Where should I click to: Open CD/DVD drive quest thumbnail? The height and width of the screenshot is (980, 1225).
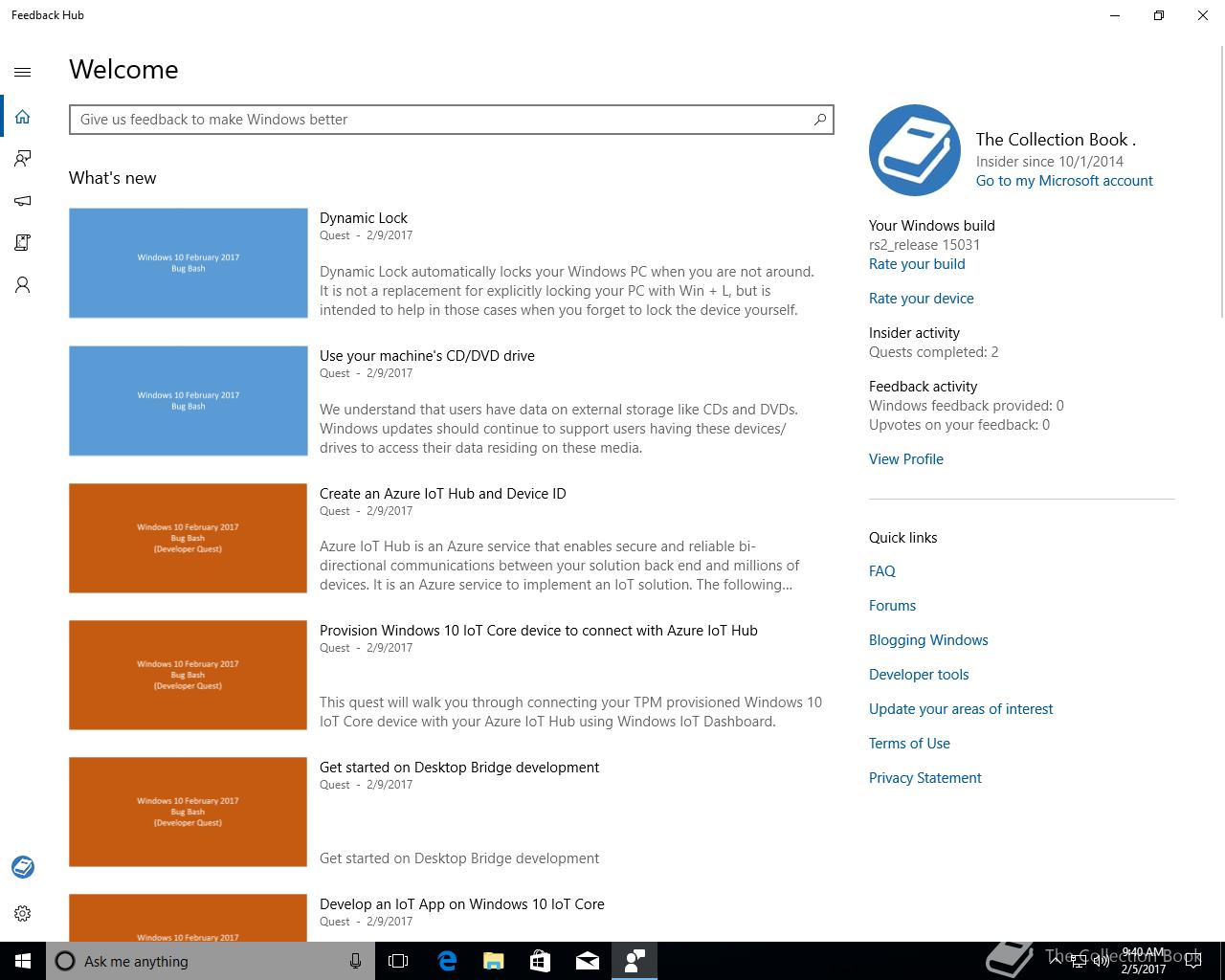click(189, 401)
